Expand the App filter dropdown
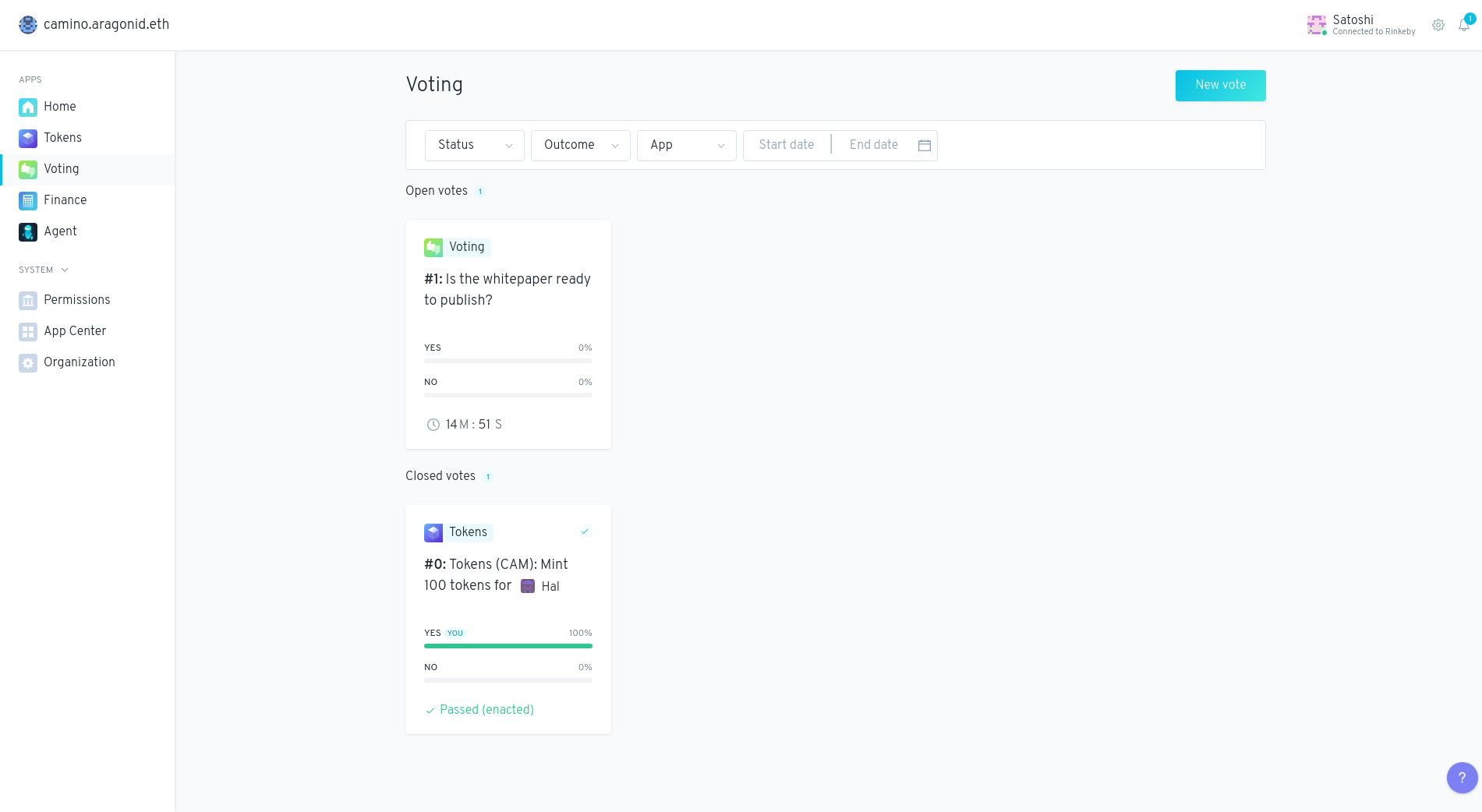This screenshot has width=1482, height=812. 686,145
